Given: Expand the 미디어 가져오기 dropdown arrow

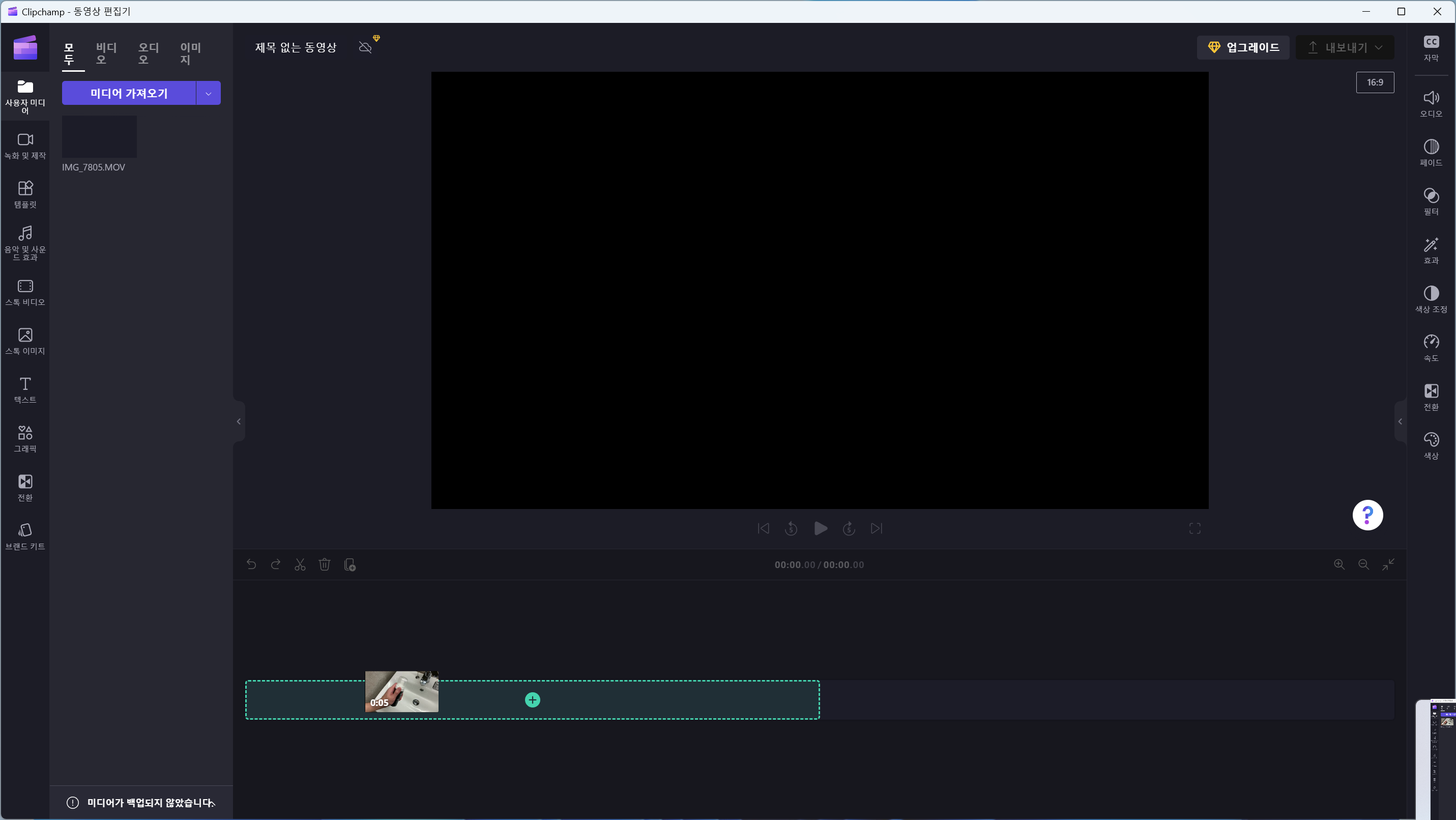Looking at the screenshot, I should [x=208, y=93].
